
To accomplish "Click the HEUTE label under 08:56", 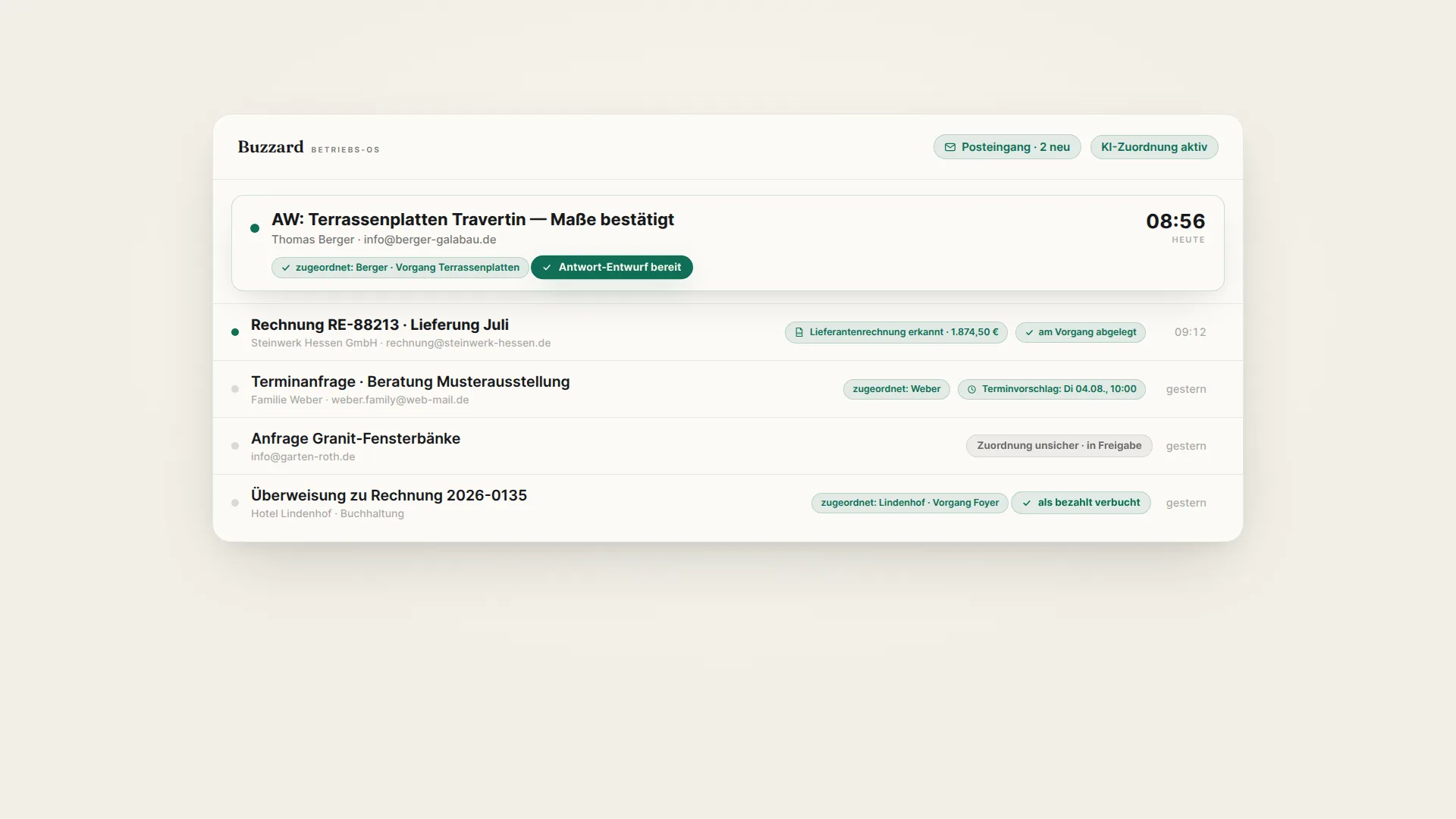I will point(1188,240).
